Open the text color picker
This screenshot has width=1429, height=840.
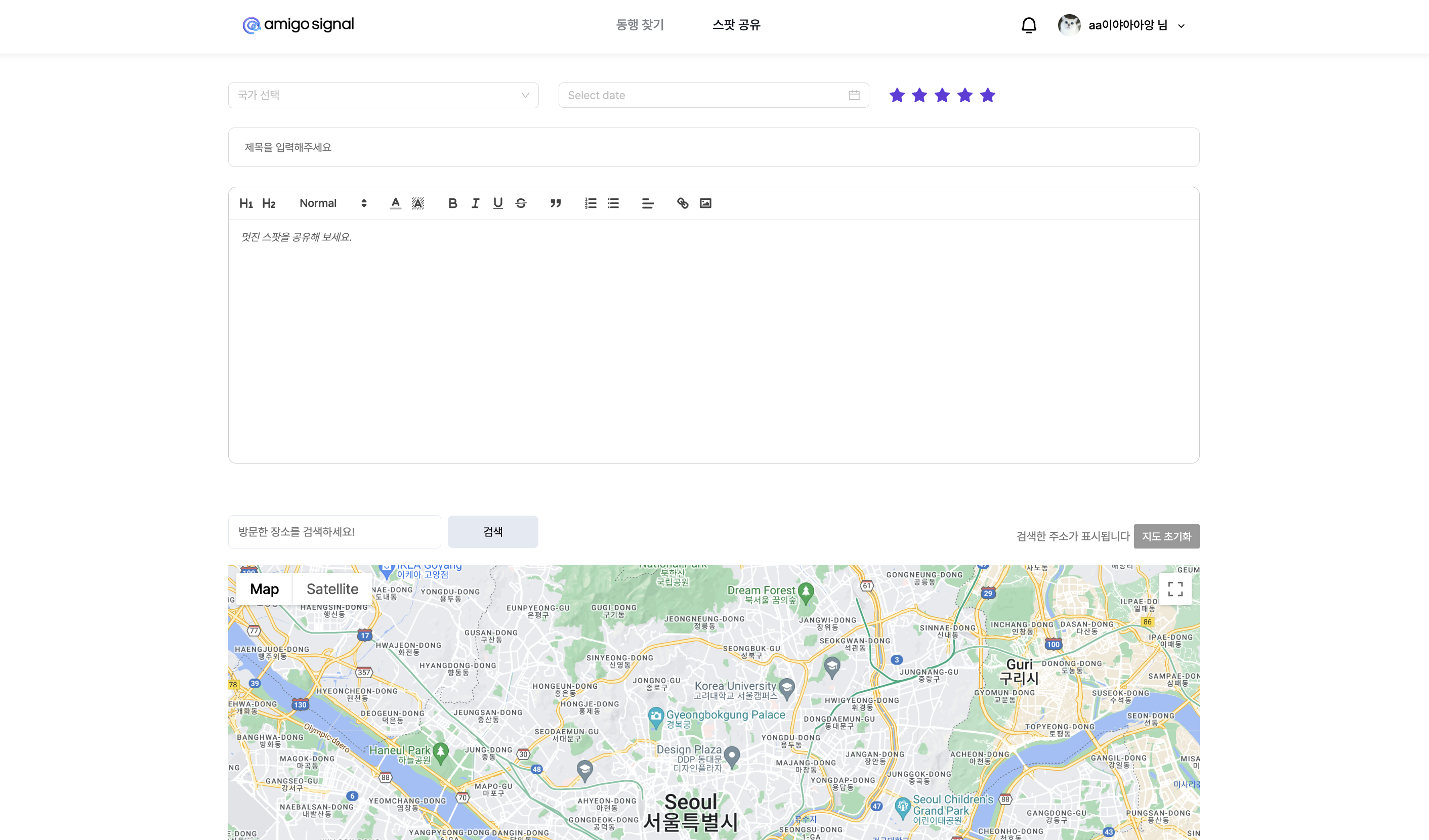395,203
